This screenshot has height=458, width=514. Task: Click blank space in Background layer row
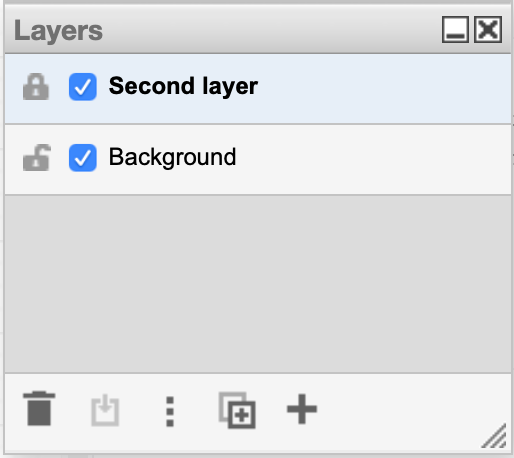coord(373,159)
